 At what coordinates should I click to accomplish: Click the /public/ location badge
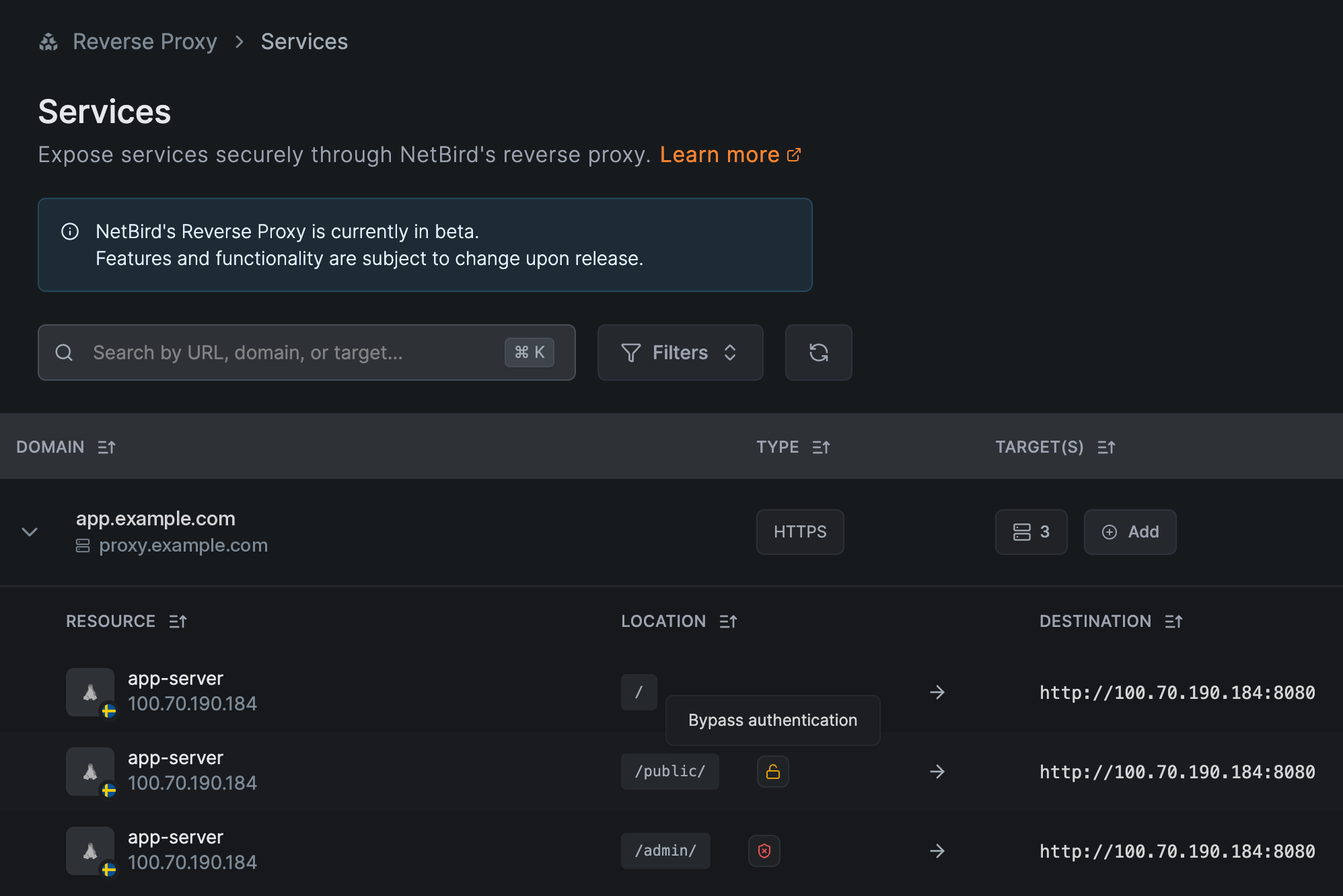coord(670,771)
